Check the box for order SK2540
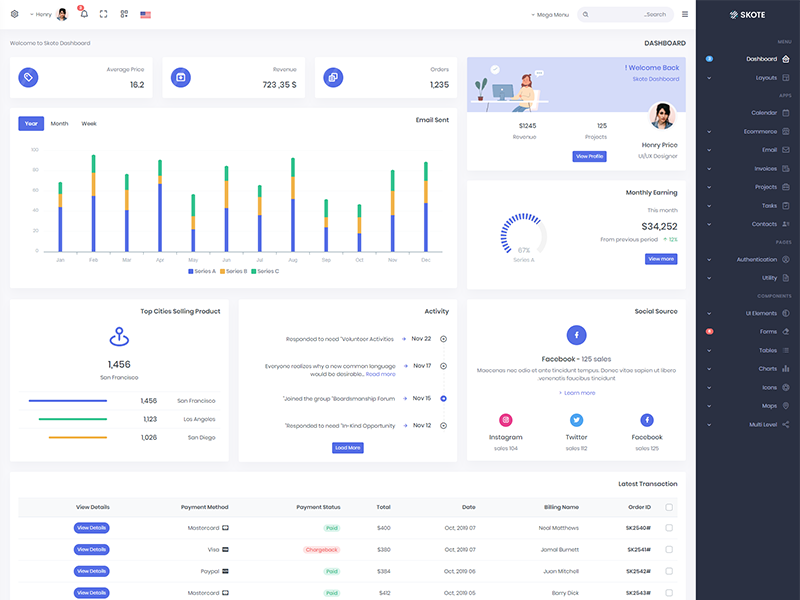Viewport: 800px width, 600px height. point(669,528)
